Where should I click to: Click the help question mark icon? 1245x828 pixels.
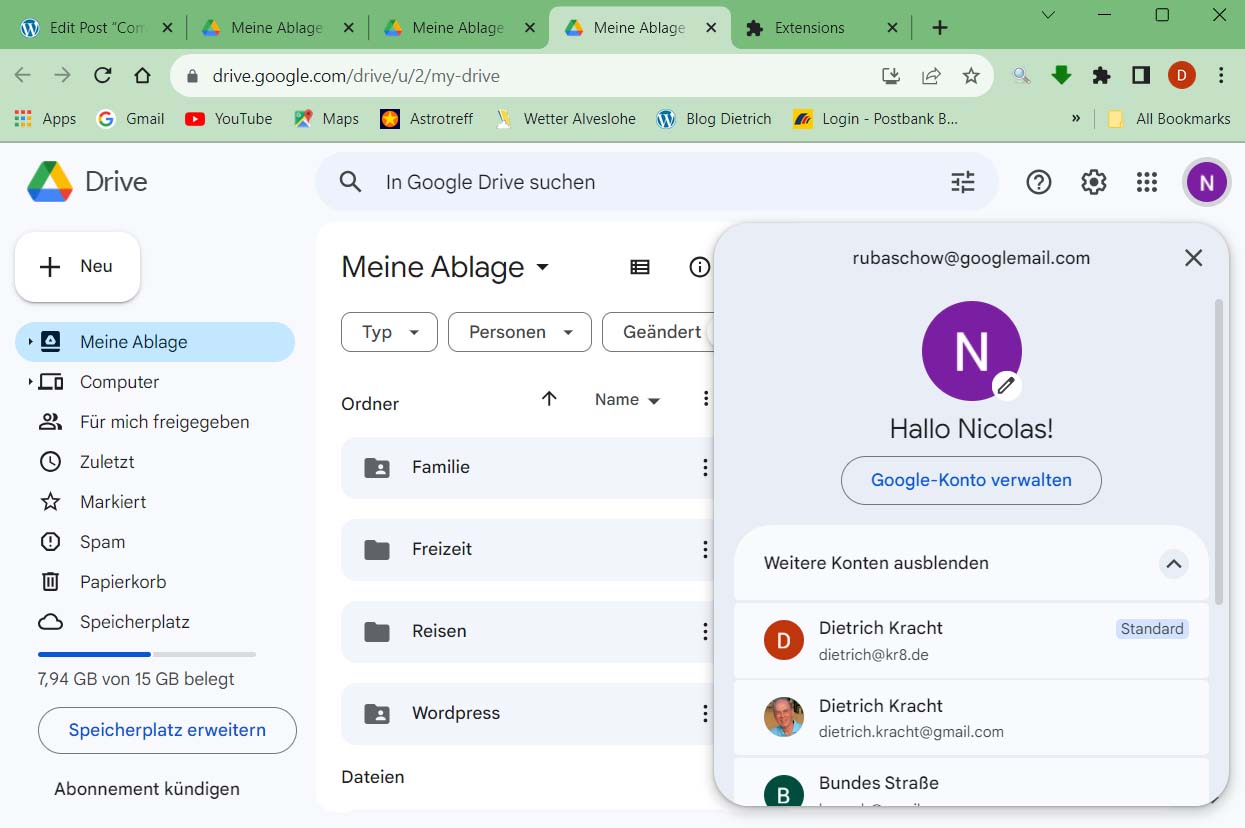(x=1039, y=182)
